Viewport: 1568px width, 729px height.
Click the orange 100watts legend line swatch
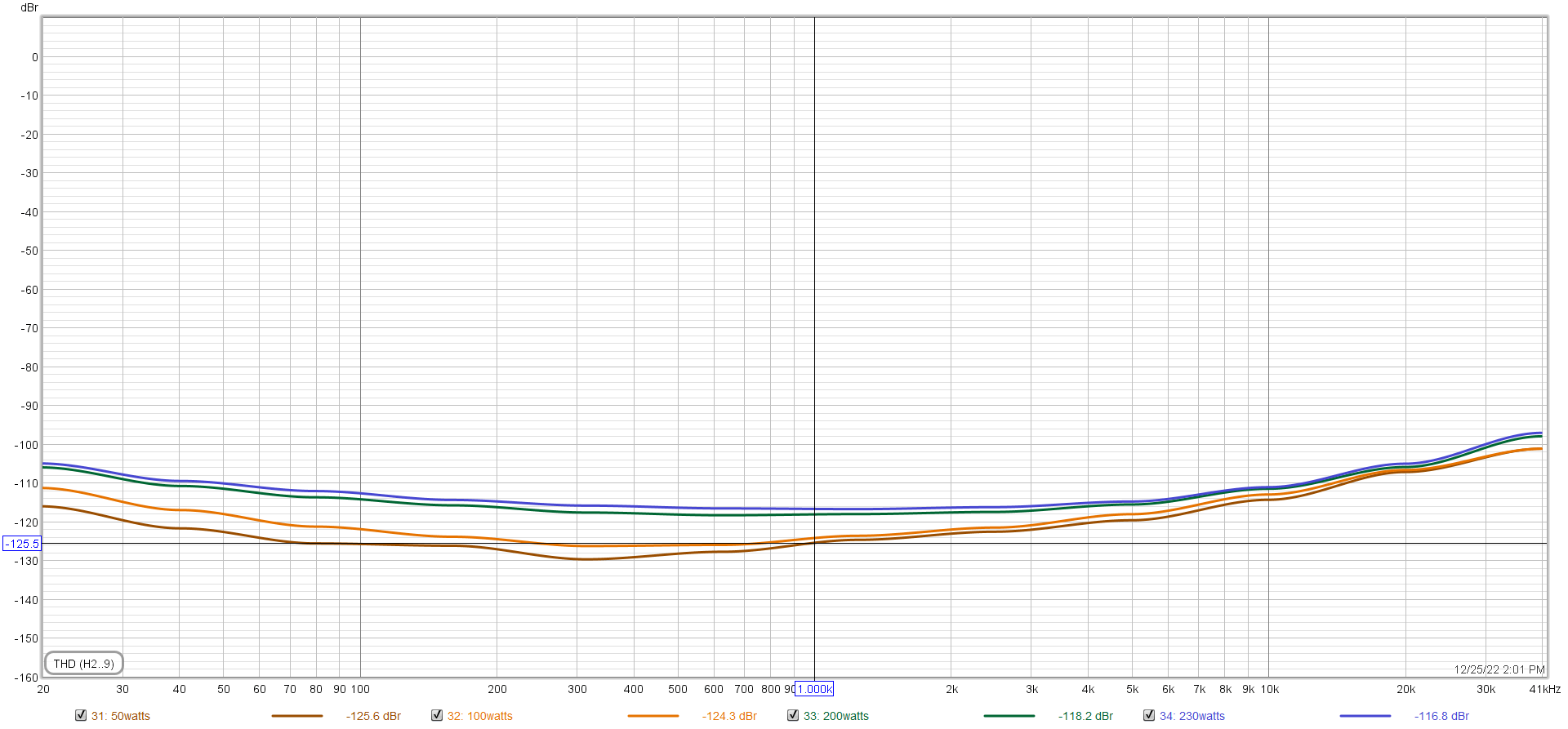click(653, 716)
